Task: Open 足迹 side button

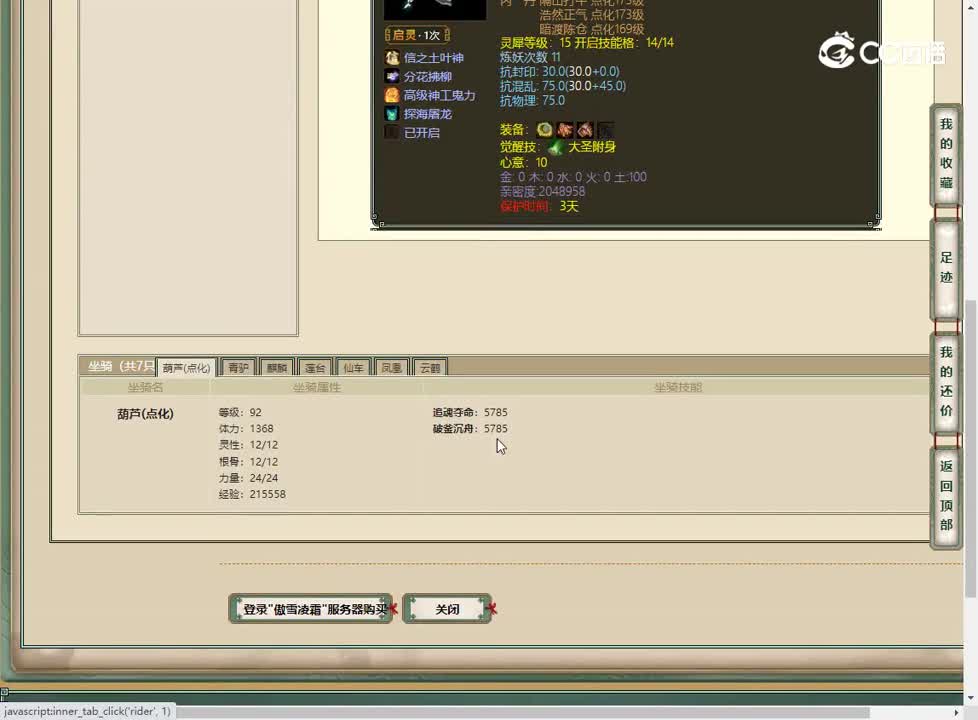Action: click(x=946, y=268)
